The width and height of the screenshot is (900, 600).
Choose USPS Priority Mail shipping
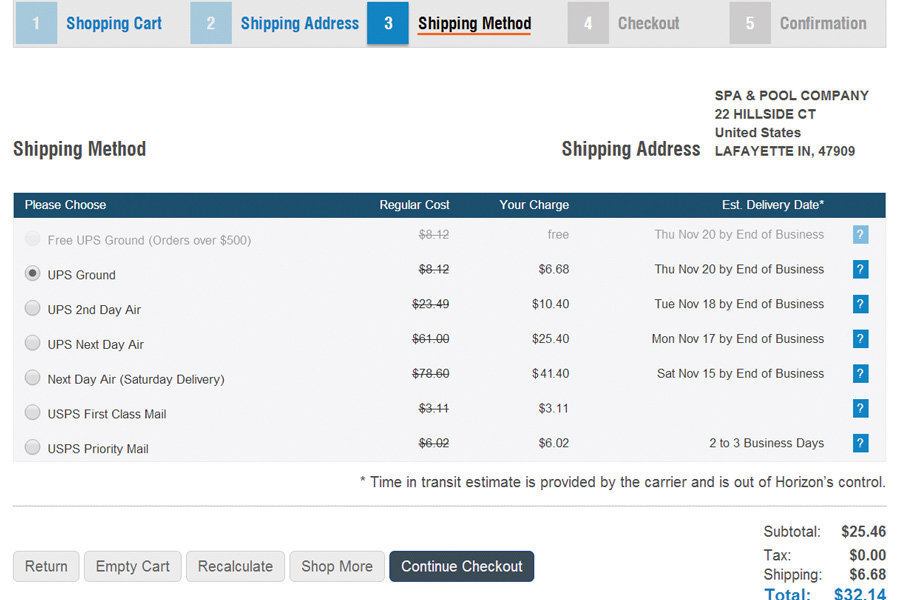[x=31, y=448]
